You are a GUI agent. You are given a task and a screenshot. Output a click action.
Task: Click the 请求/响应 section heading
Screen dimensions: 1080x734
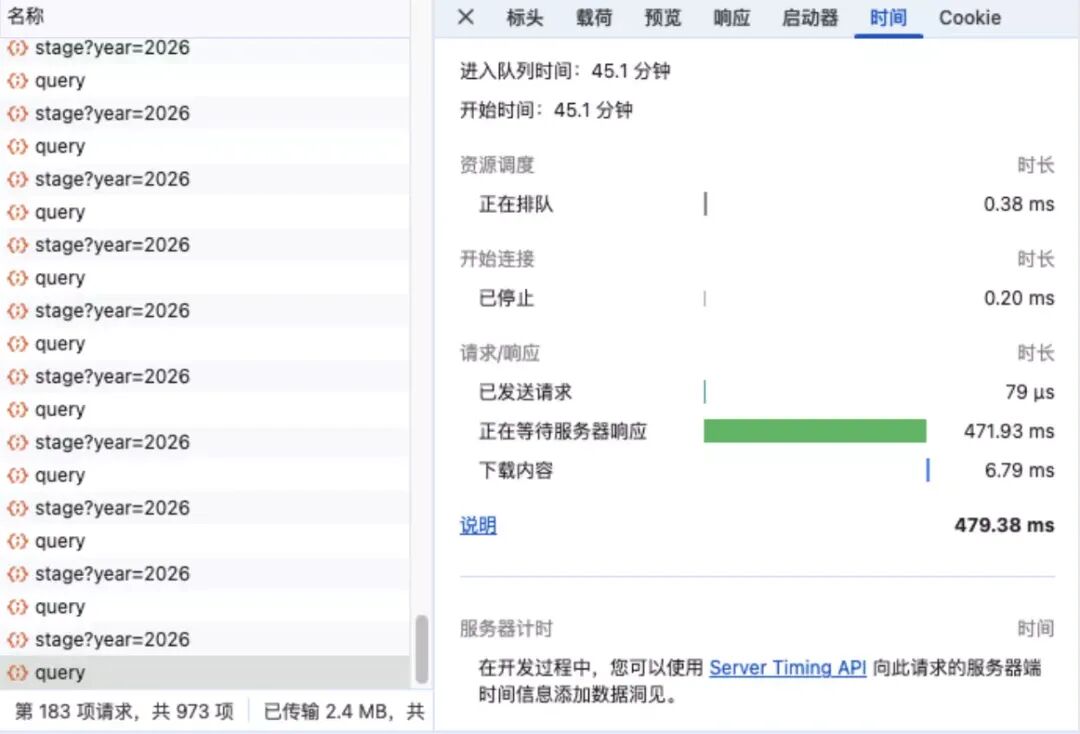(x=499, y=353)
